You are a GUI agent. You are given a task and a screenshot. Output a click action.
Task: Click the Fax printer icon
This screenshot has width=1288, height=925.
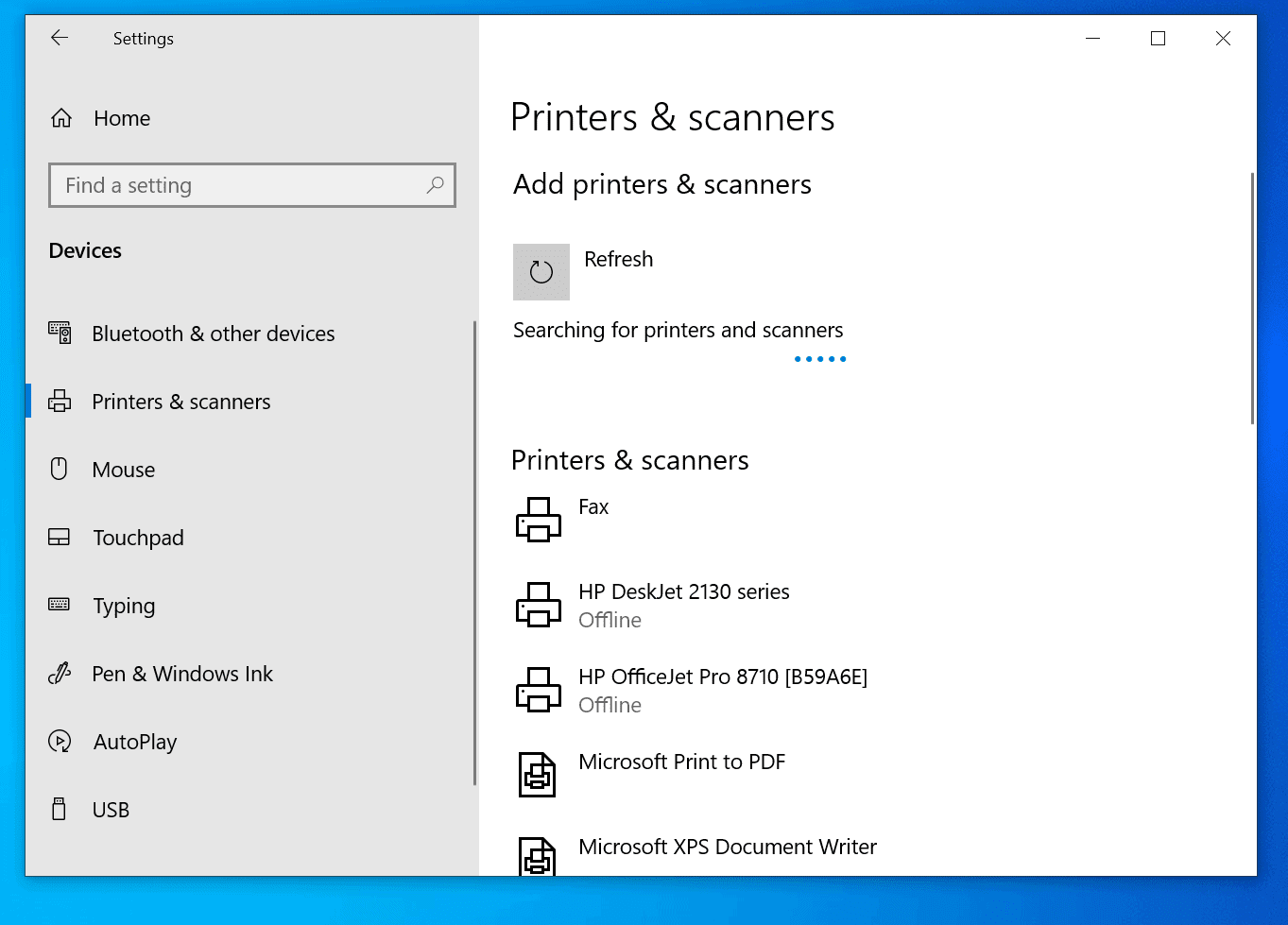point(538,520)
